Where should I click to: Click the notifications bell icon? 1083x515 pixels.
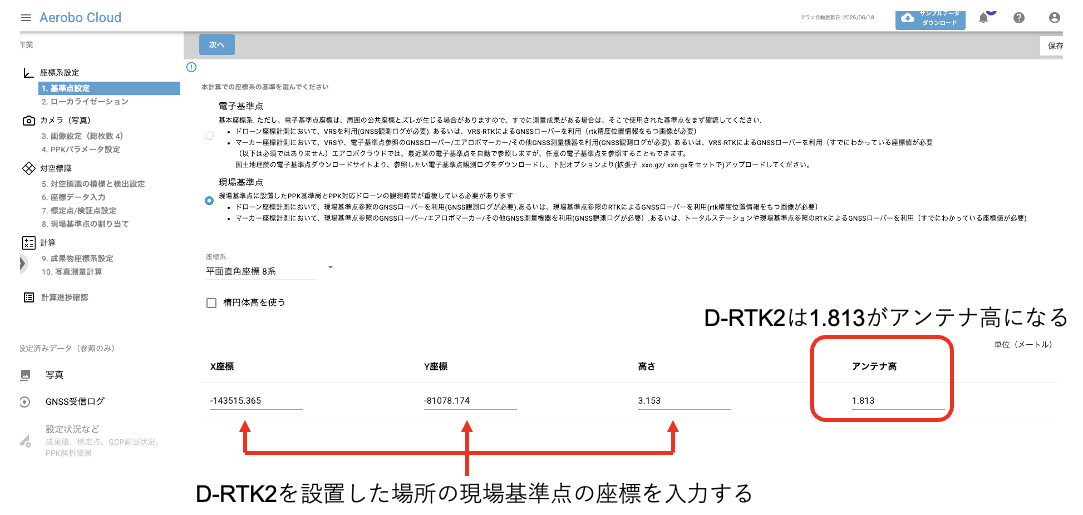click(x=984, y=19)
